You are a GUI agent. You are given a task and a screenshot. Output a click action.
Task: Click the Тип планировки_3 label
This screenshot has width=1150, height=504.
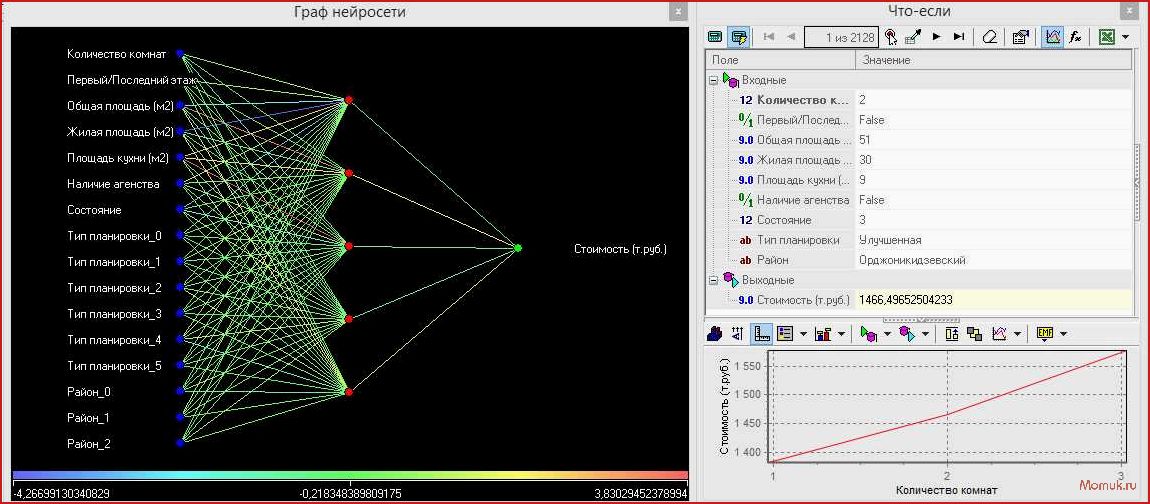click(114, 314)
